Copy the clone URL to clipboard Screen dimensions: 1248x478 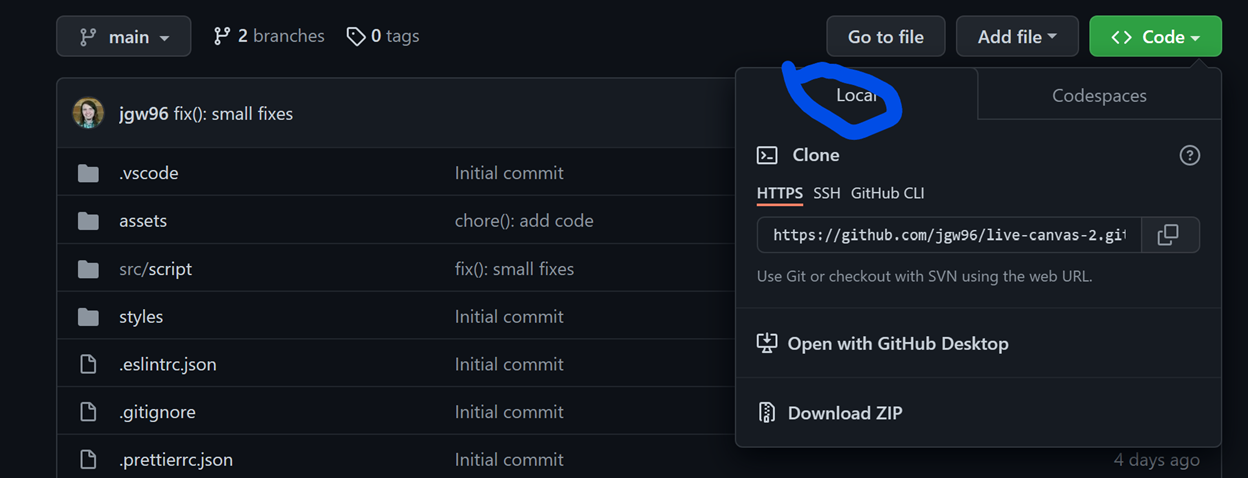coord(1168,235)
